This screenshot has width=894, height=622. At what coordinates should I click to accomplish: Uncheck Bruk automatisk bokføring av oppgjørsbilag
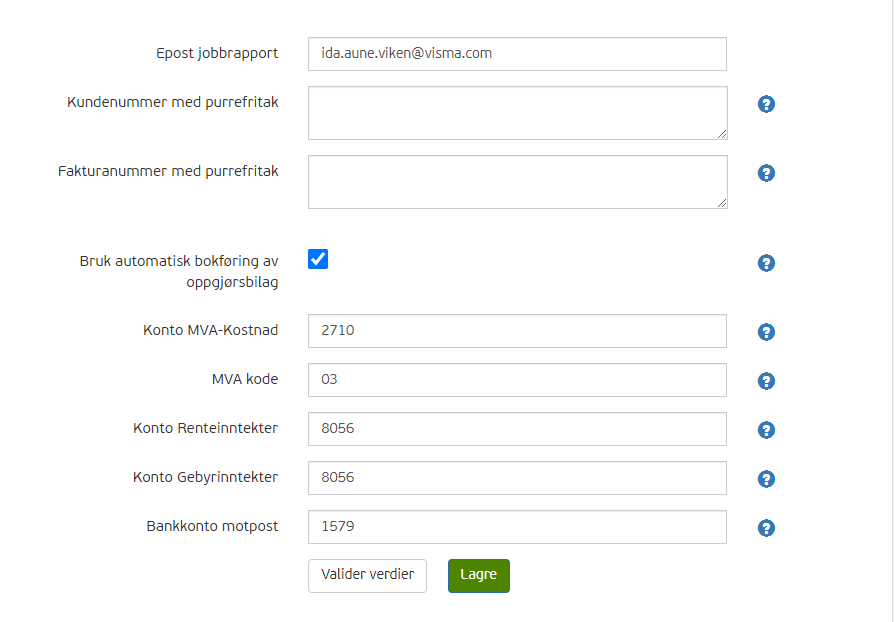click(318, 259)
